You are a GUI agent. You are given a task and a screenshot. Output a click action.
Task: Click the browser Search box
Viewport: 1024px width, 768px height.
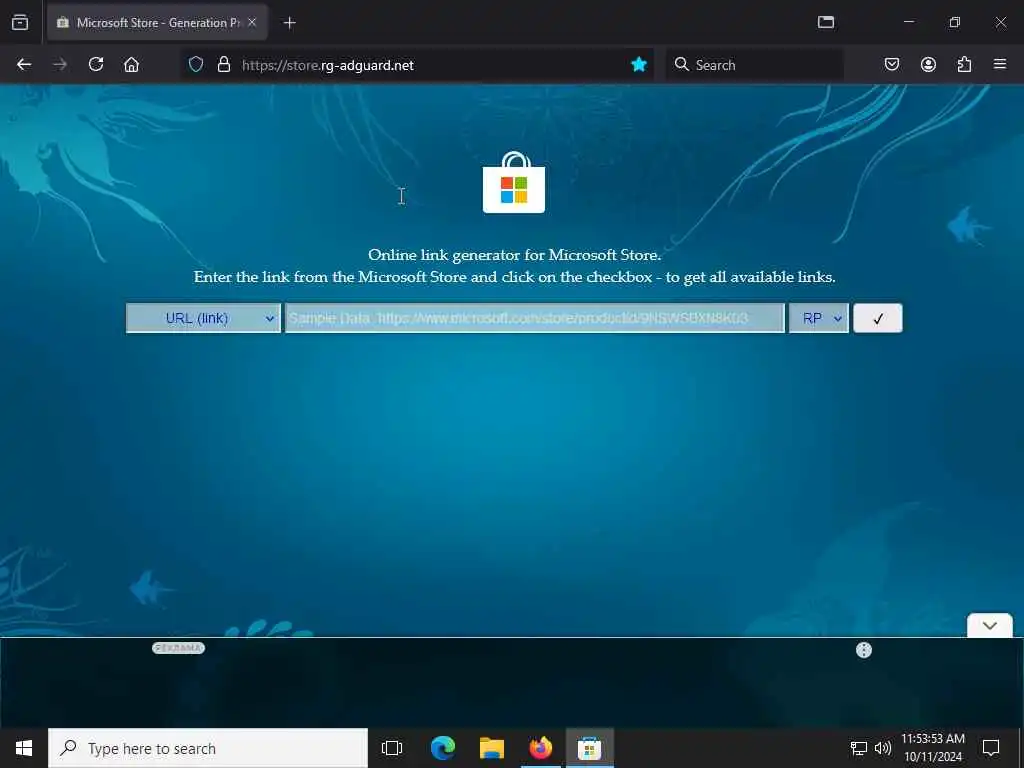point(755,65)
